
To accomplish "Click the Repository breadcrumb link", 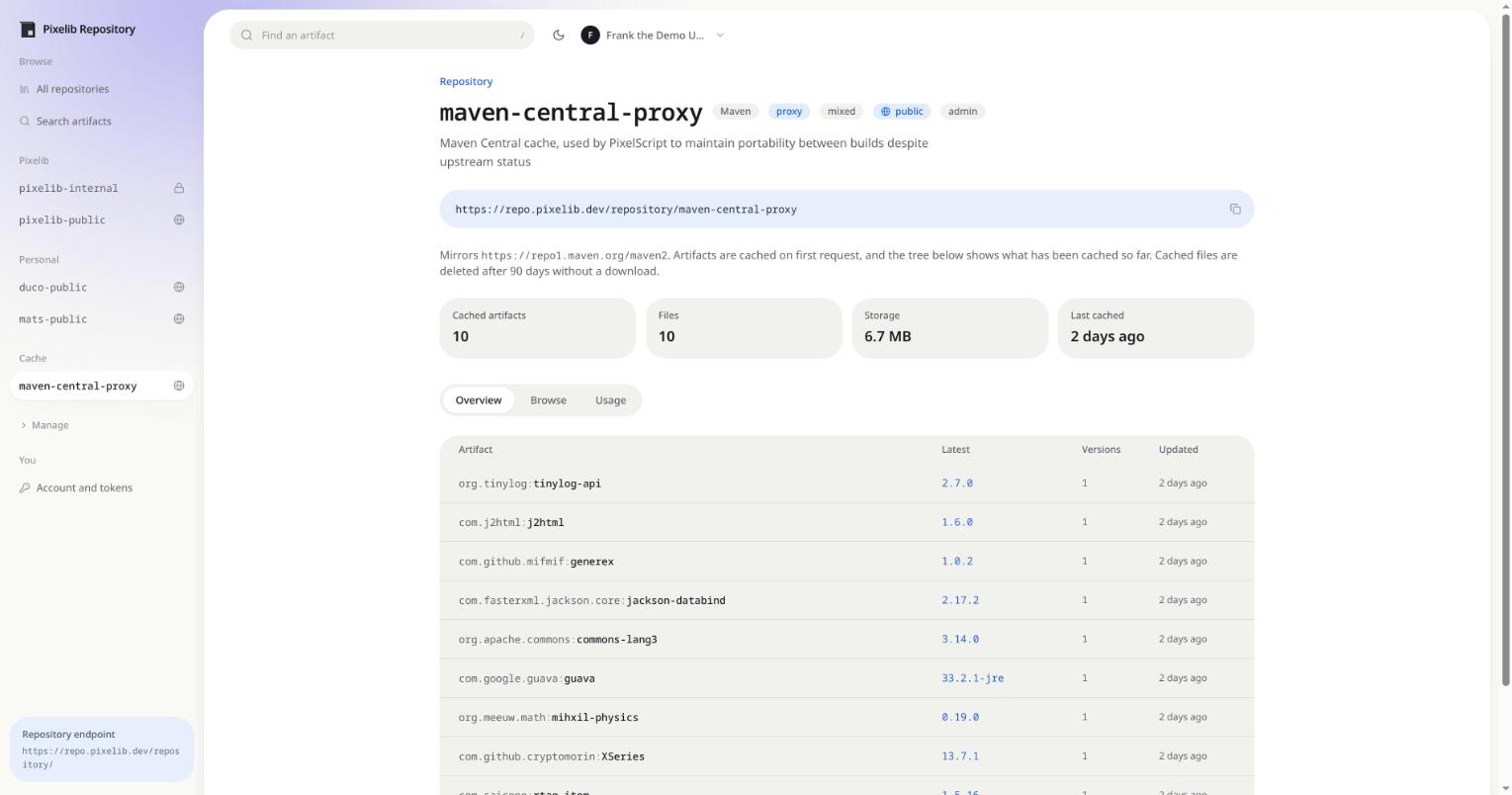I will [x=466, y=81].
